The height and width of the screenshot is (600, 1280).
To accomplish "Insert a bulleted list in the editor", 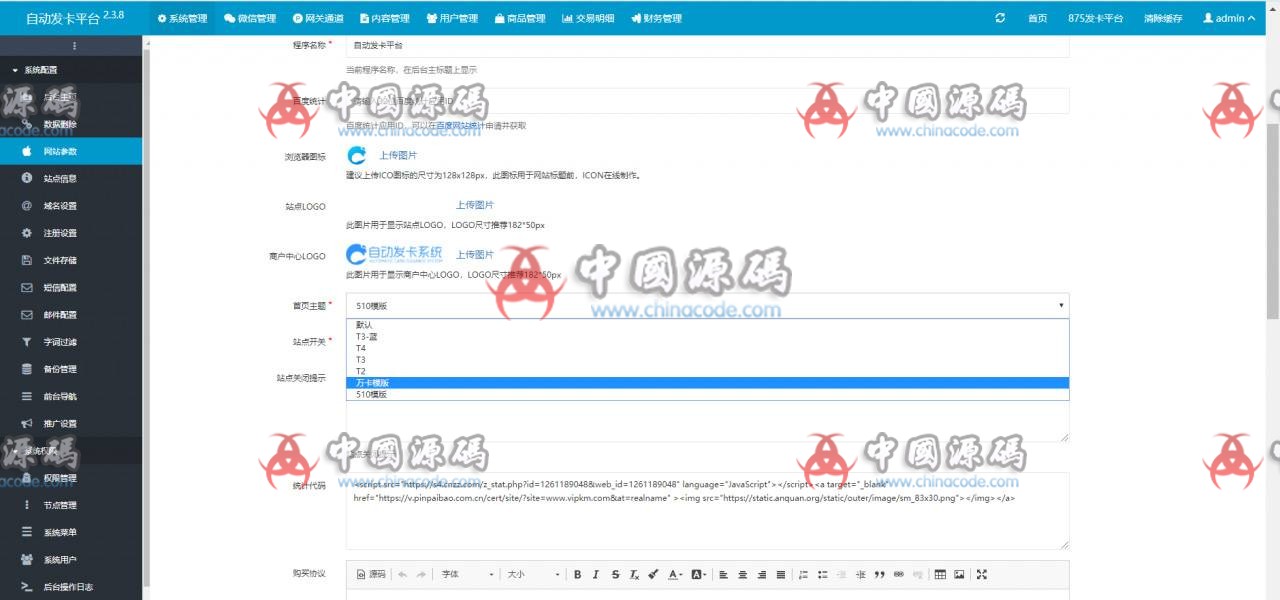I will [x=822, y=574].
